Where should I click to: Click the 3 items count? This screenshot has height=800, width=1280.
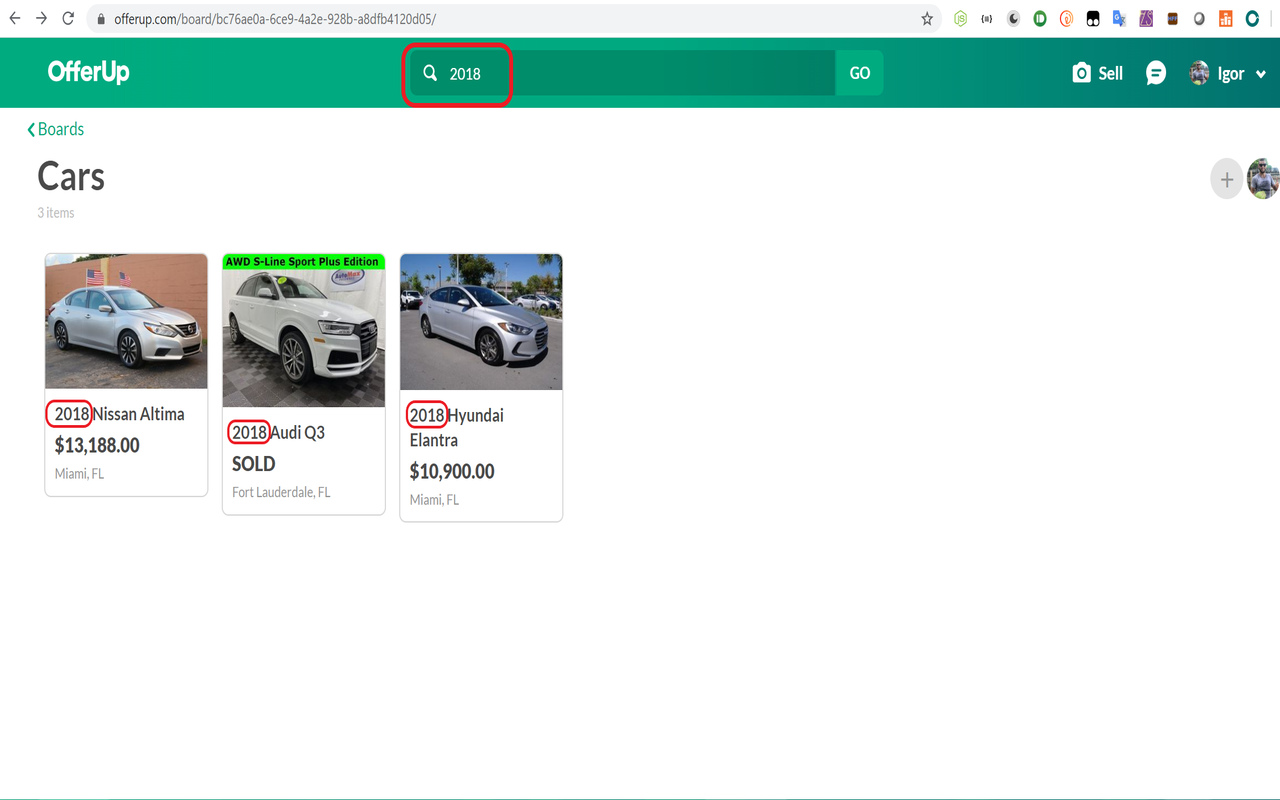pyautogui.click(x=56, y=213)
